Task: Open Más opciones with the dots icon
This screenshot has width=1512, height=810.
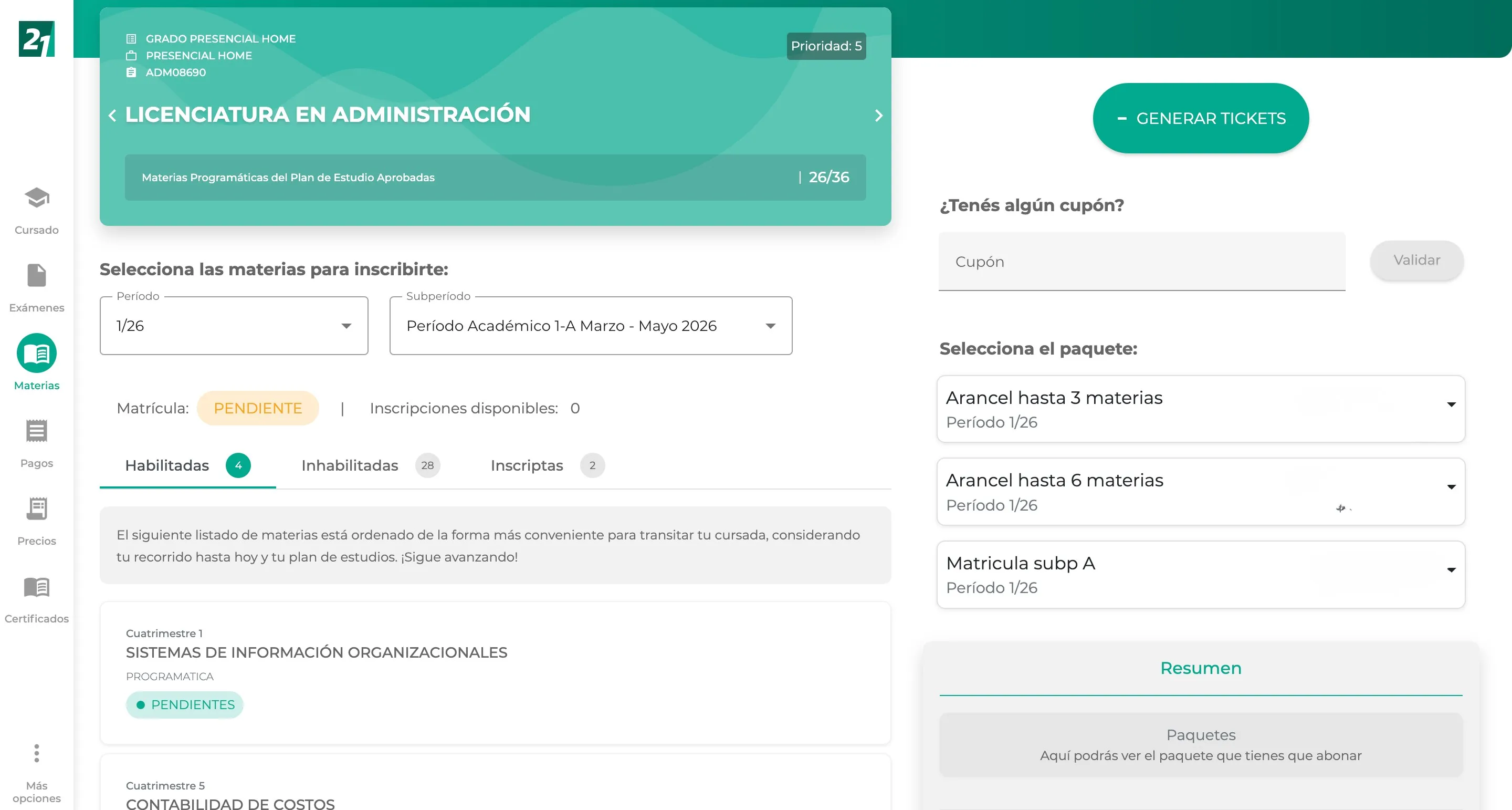Action: (x=36, y=755)
